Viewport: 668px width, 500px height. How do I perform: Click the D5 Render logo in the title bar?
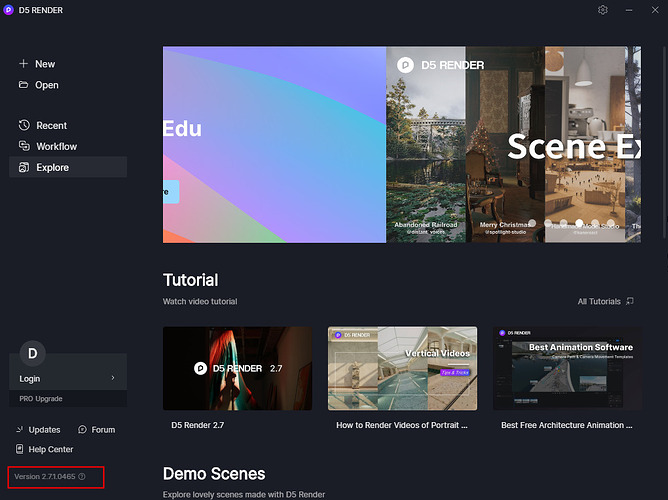tap(9, 10)
